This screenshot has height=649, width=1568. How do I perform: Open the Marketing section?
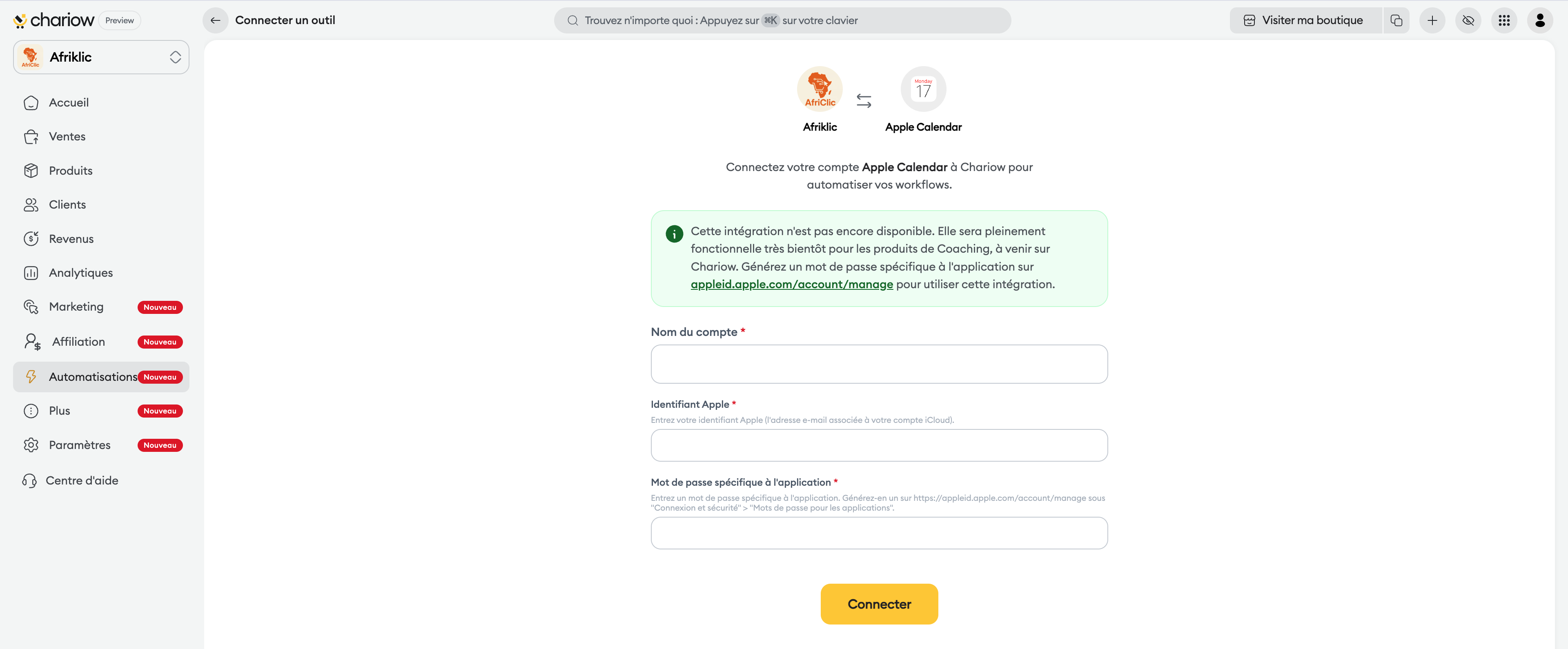coord(76,307)
